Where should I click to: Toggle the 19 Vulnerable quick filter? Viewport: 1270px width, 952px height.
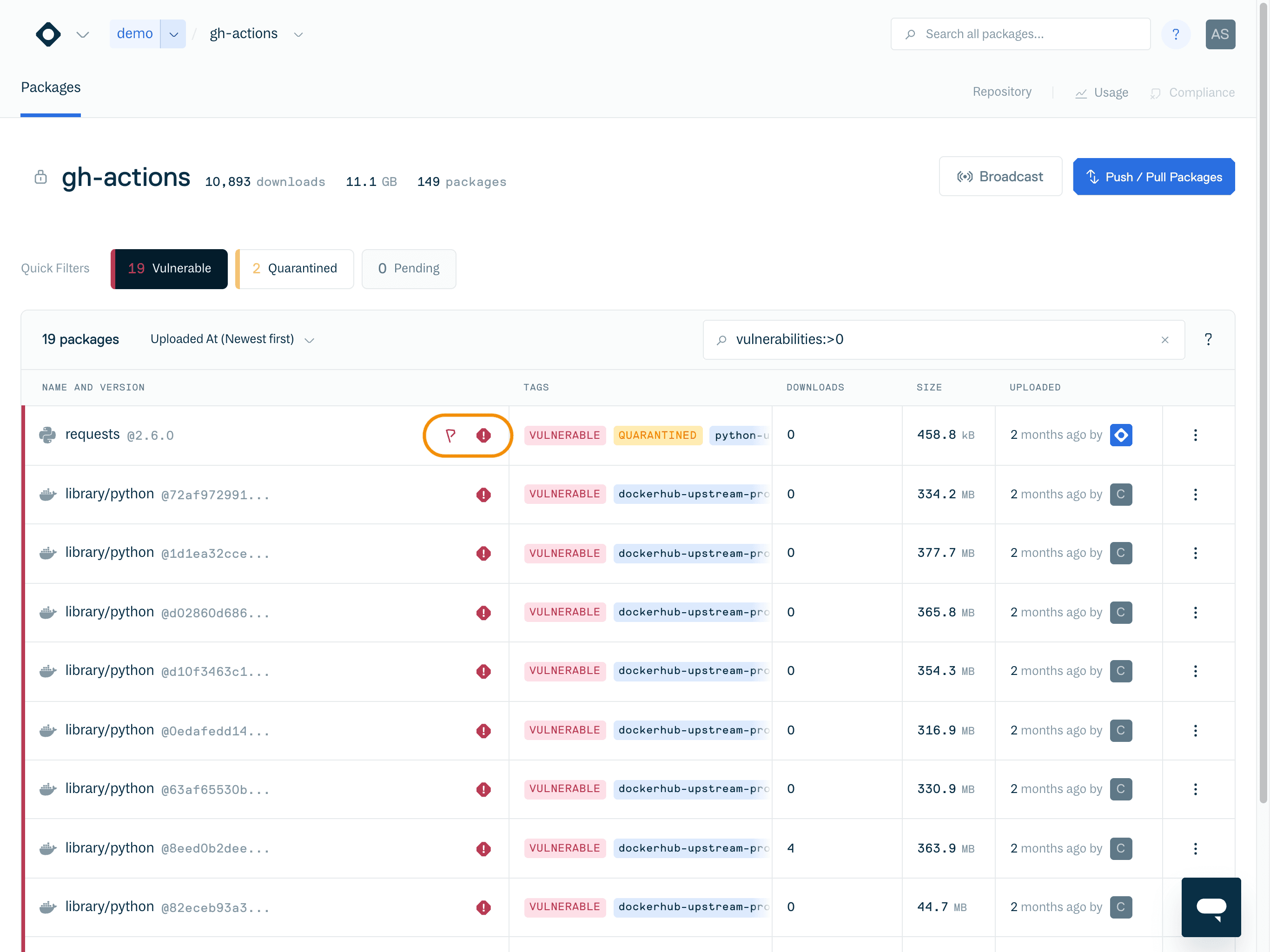click(x=169, y=269)
